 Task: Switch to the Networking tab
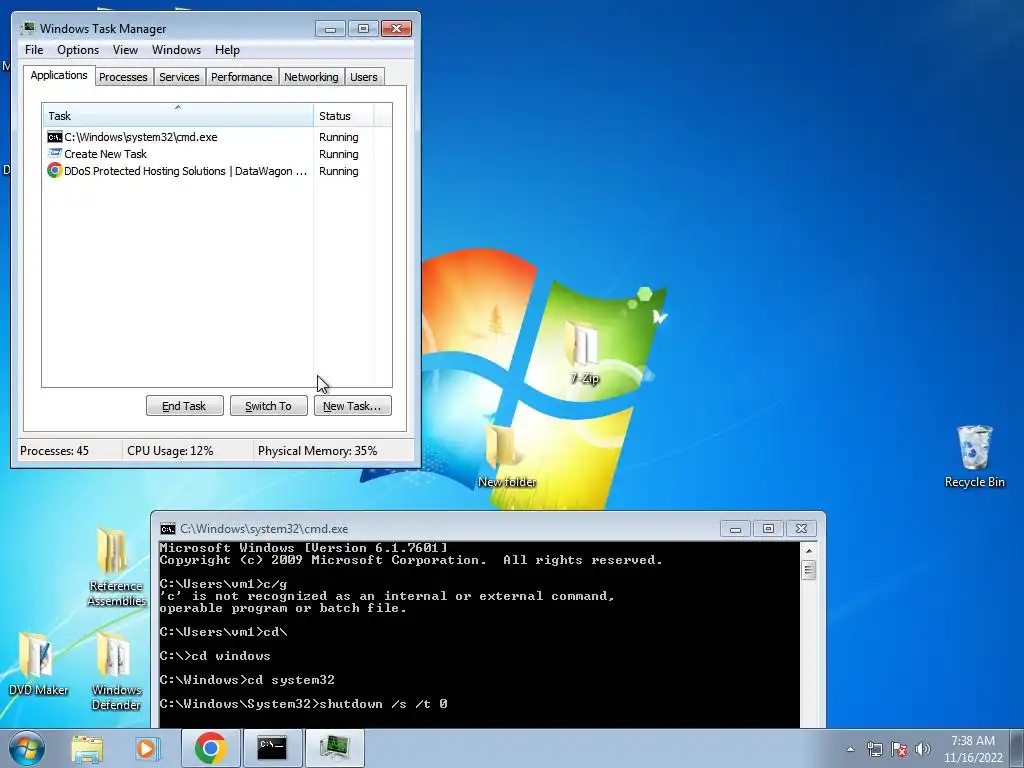click(311, 77)
